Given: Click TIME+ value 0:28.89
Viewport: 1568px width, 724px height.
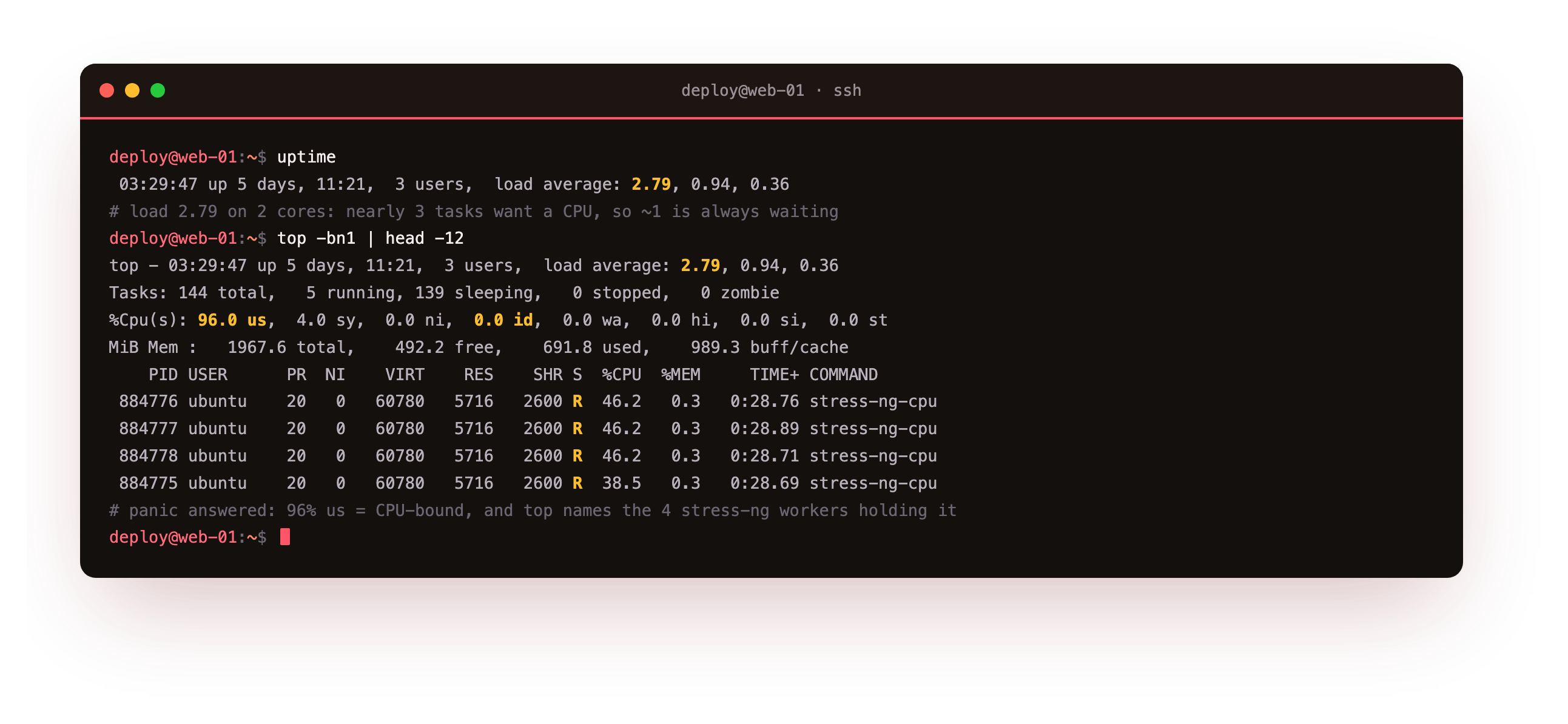Looking at the screenshot, I should pyautogui.click(x=764, y=429).
